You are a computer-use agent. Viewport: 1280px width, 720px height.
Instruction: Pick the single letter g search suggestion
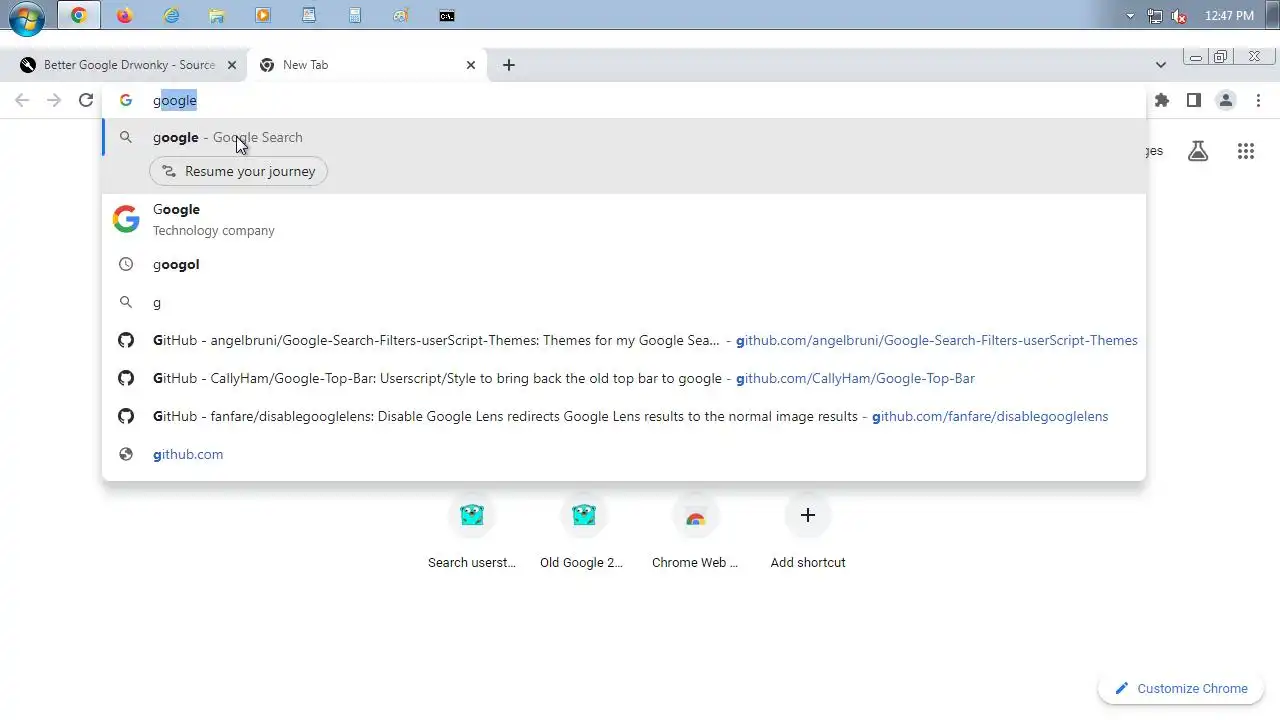[624, 302]
